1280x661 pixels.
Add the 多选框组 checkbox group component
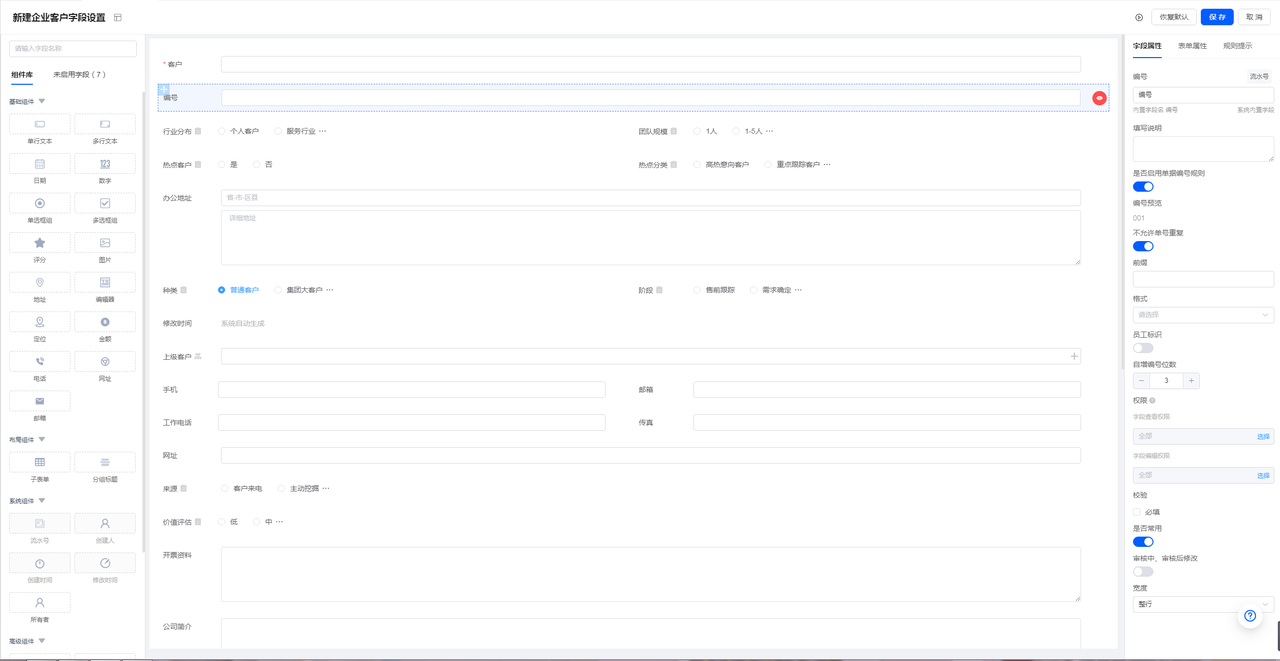tap(105, 203)
